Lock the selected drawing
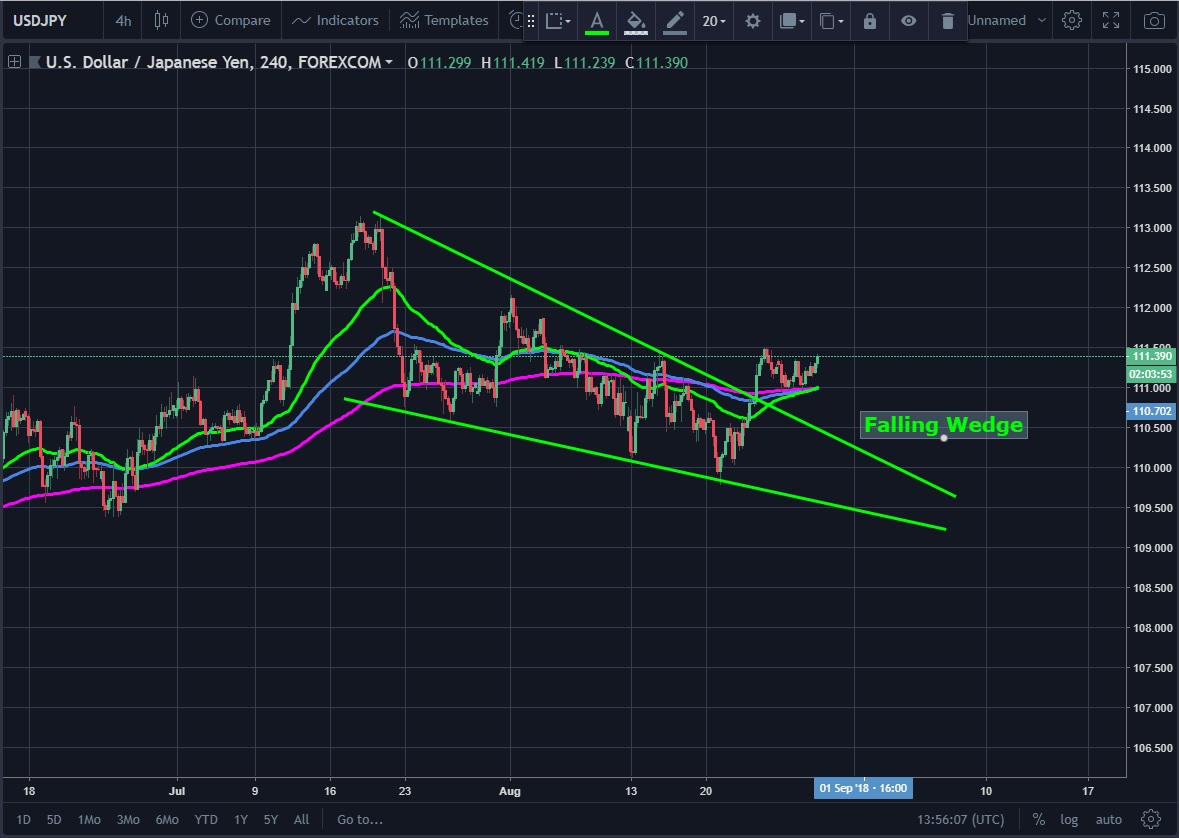This screenshot has width=1179, height=838. tap(870, 21)
